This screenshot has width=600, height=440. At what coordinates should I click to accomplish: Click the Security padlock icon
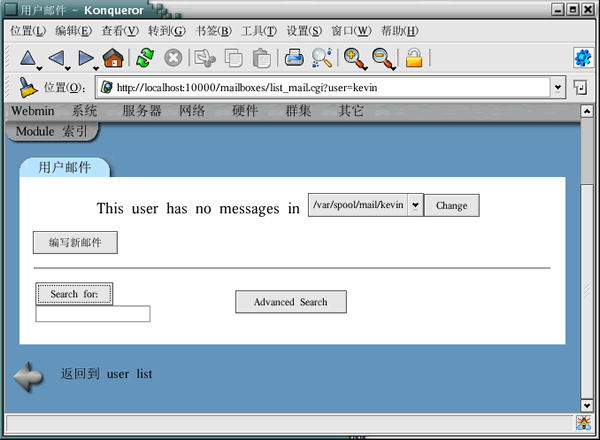(x=414, y=58)
